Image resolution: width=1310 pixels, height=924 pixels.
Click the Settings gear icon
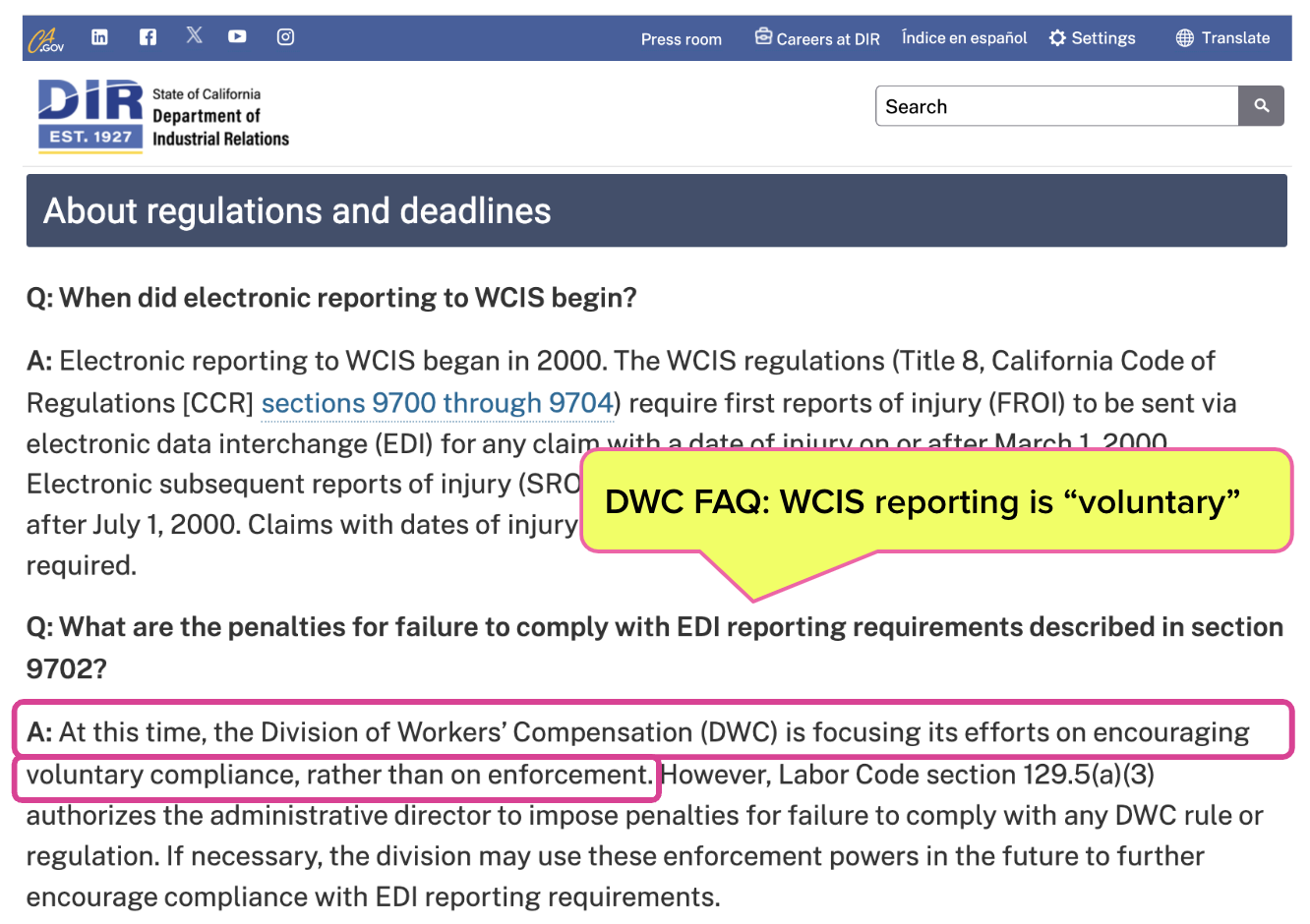[x=1057, y=38]
